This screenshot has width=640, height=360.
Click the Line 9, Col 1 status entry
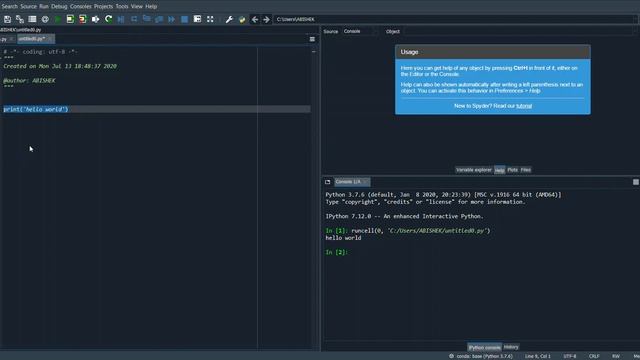(538, 356)
